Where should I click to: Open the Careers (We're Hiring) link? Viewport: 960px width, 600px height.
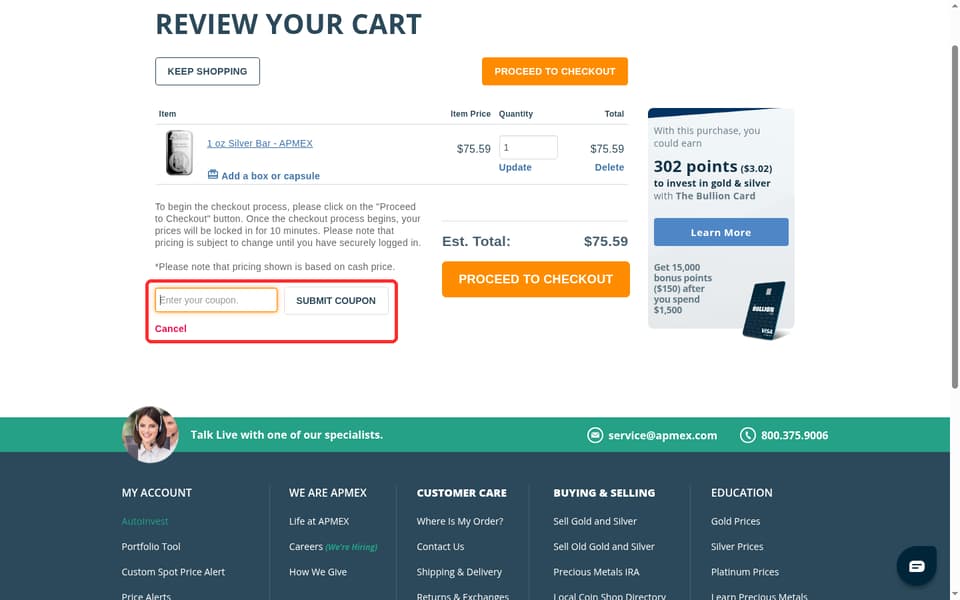pos(333,546)
